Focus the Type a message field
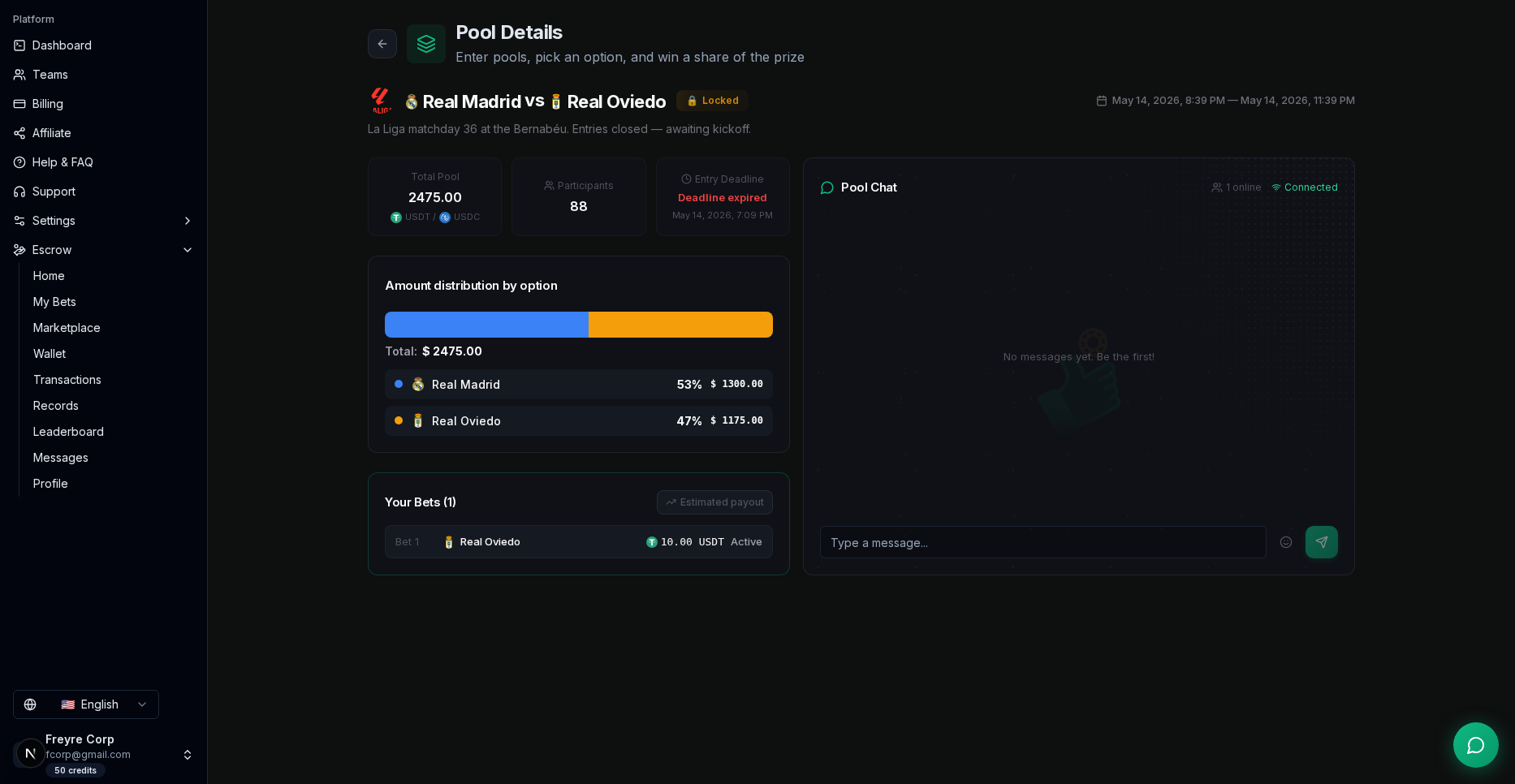 click(1043, 542)
